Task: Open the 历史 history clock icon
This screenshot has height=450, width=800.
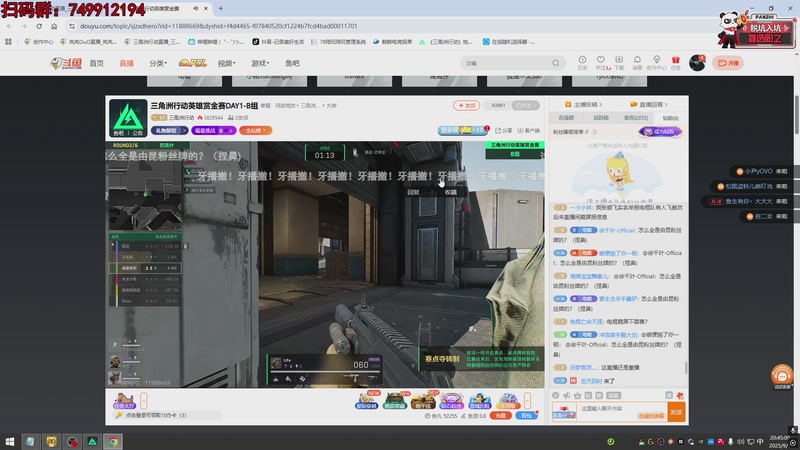Action: [582, 63]
